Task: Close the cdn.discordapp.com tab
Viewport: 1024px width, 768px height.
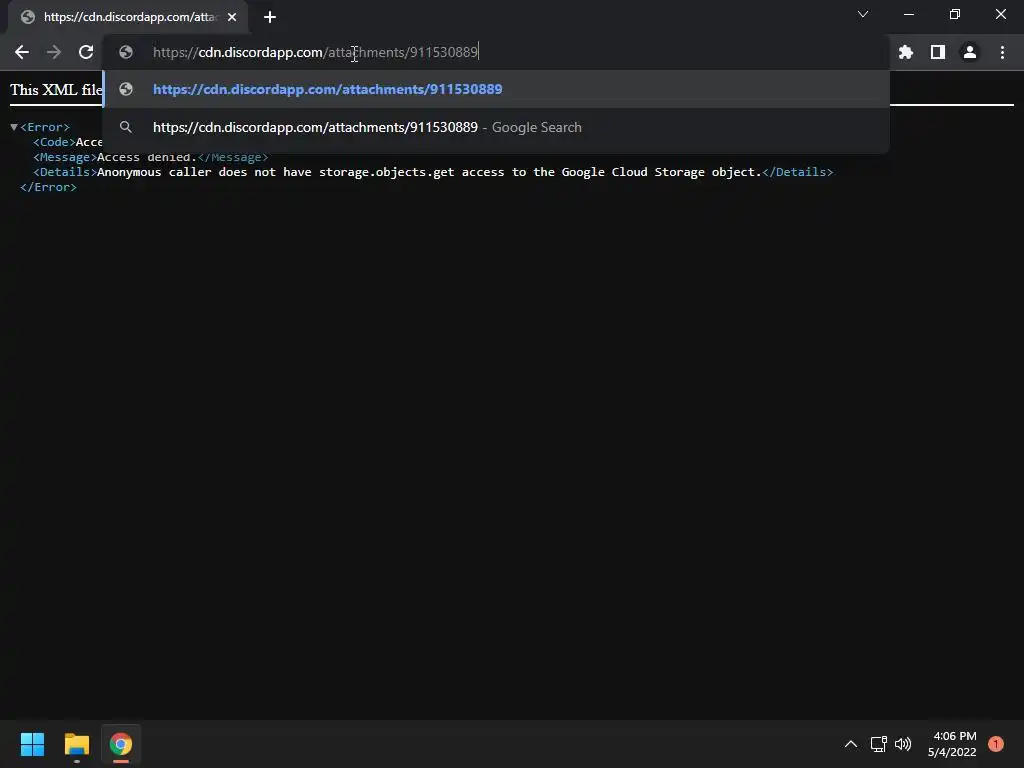Action: click(x=232, y=17)
